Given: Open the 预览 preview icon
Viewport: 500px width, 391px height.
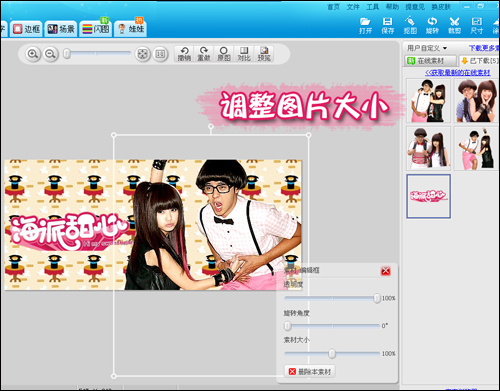Looking at the screenshot, I should [264, 54].
